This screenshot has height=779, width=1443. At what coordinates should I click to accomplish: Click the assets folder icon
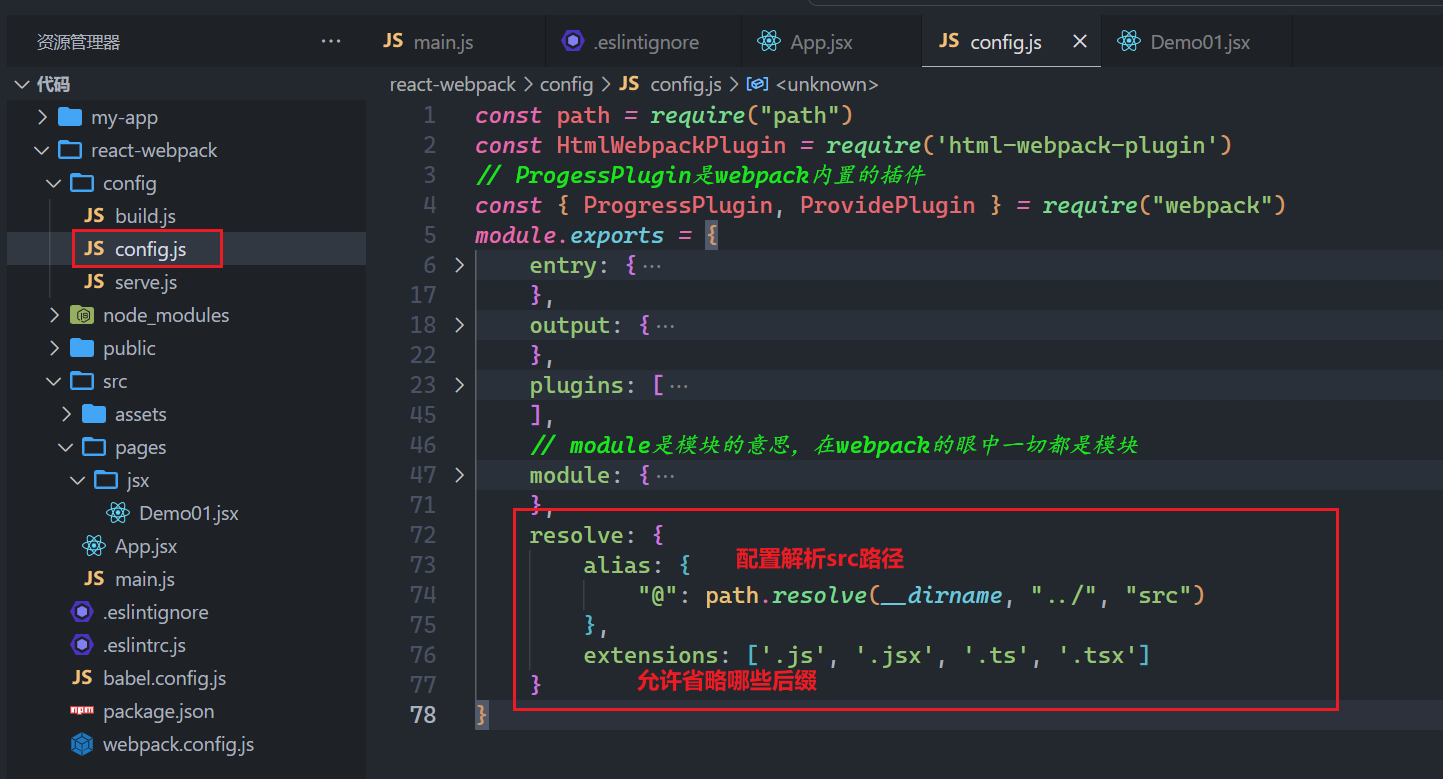(x=94, y=414)
